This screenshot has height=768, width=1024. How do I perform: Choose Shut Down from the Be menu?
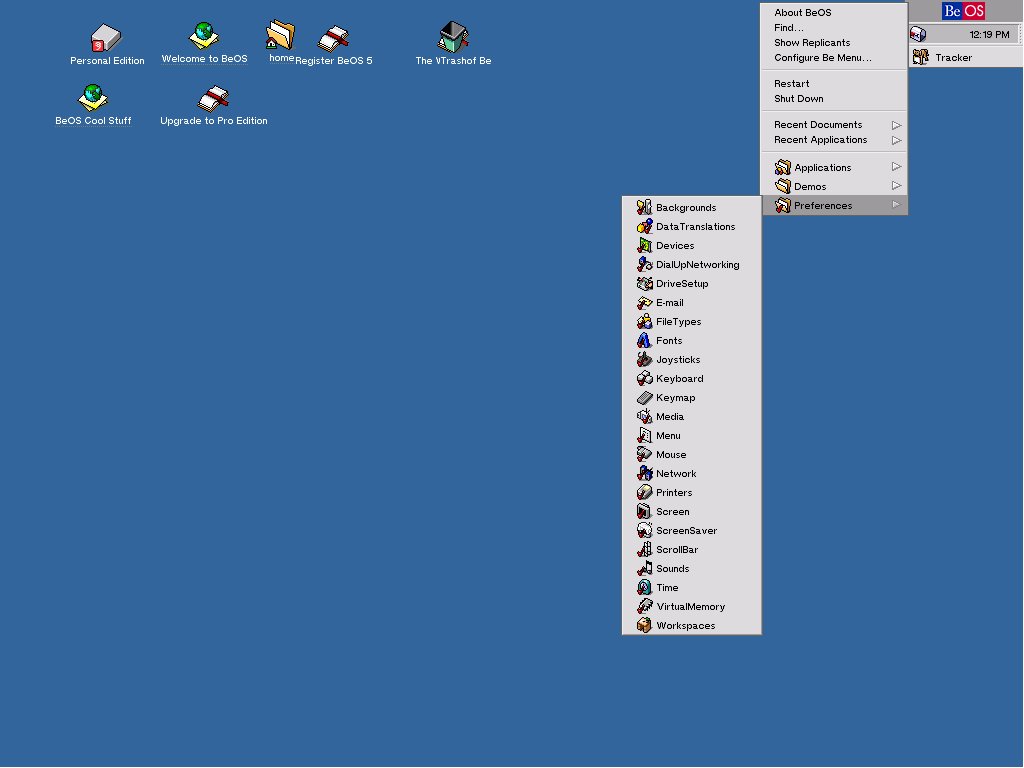tap(798, 99)
